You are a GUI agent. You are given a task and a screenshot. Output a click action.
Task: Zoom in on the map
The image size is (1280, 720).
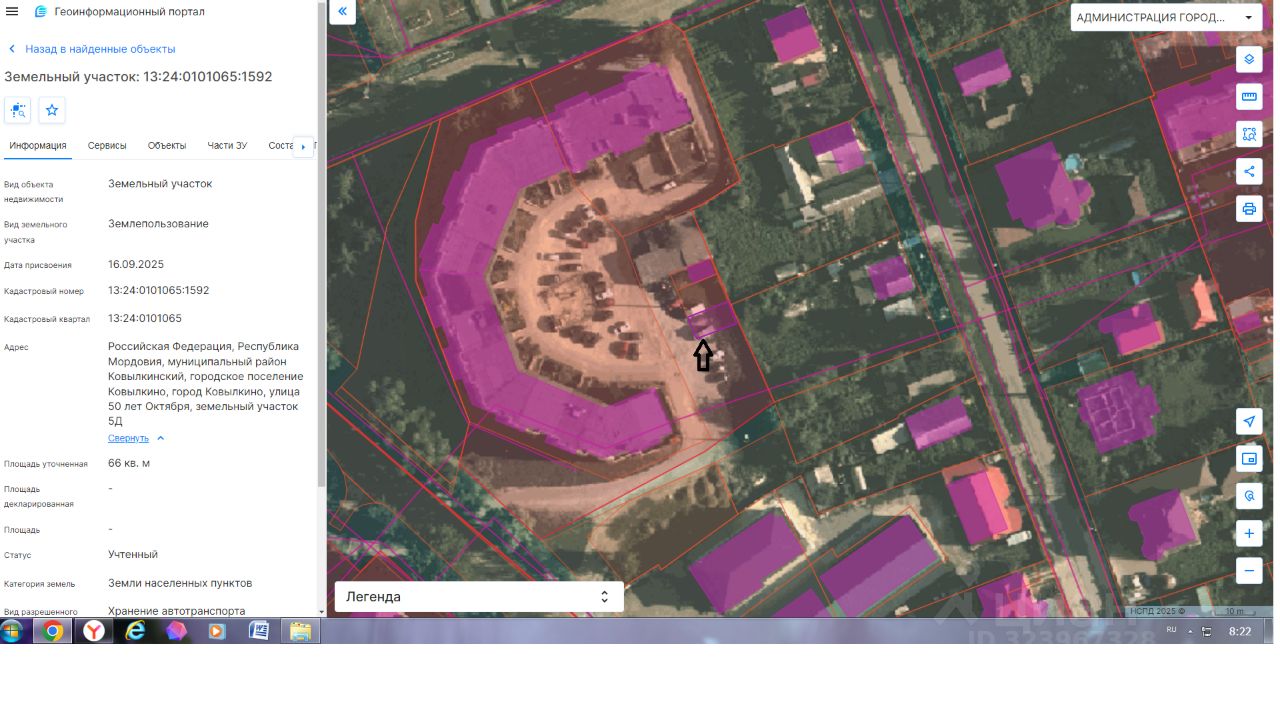[x=1249, y=534]
